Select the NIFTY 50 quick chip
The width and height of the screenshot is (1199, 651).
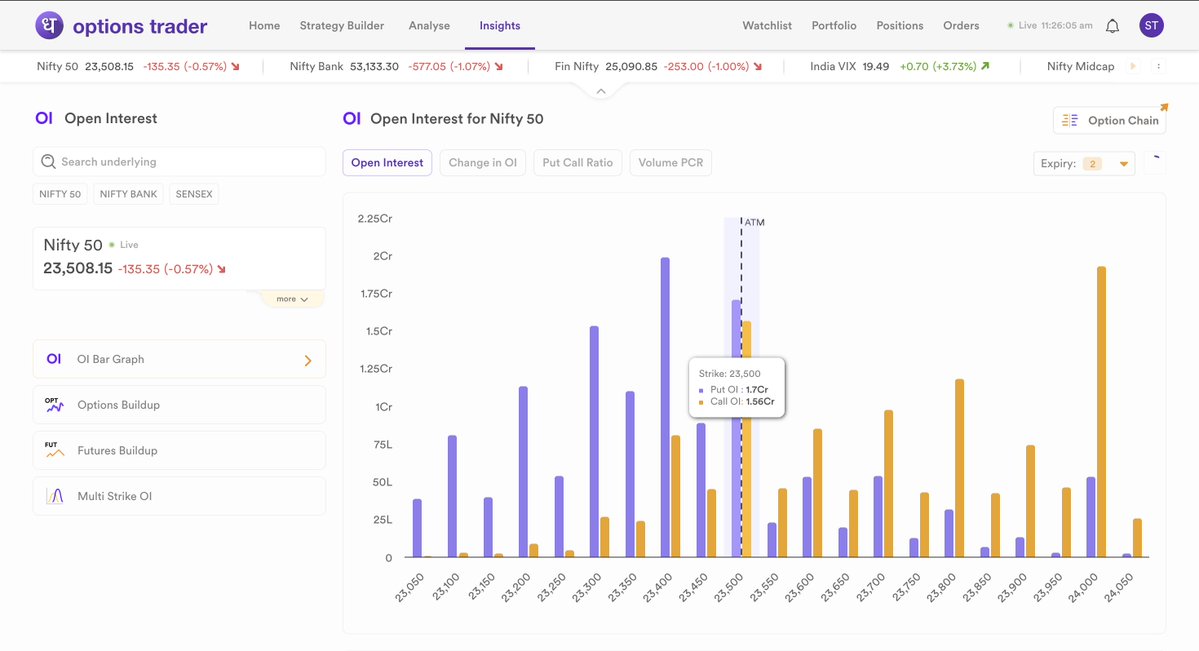pos(60,194)
